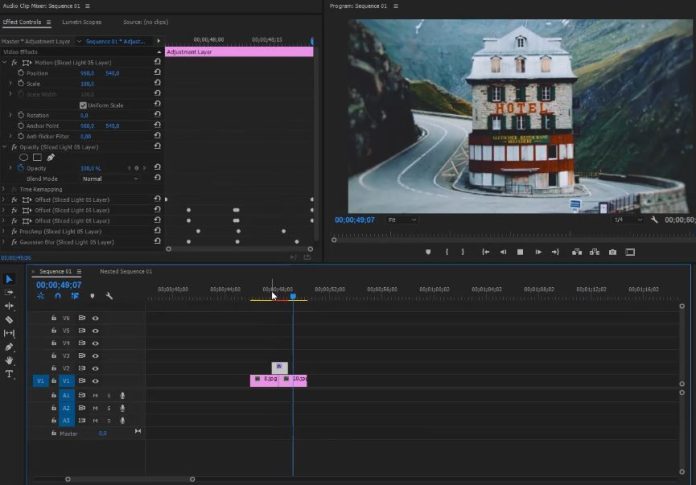Screen dimensions: 696x485
Task: Select the Razor tool in the toolbar
Action: (x=9, y=320)
